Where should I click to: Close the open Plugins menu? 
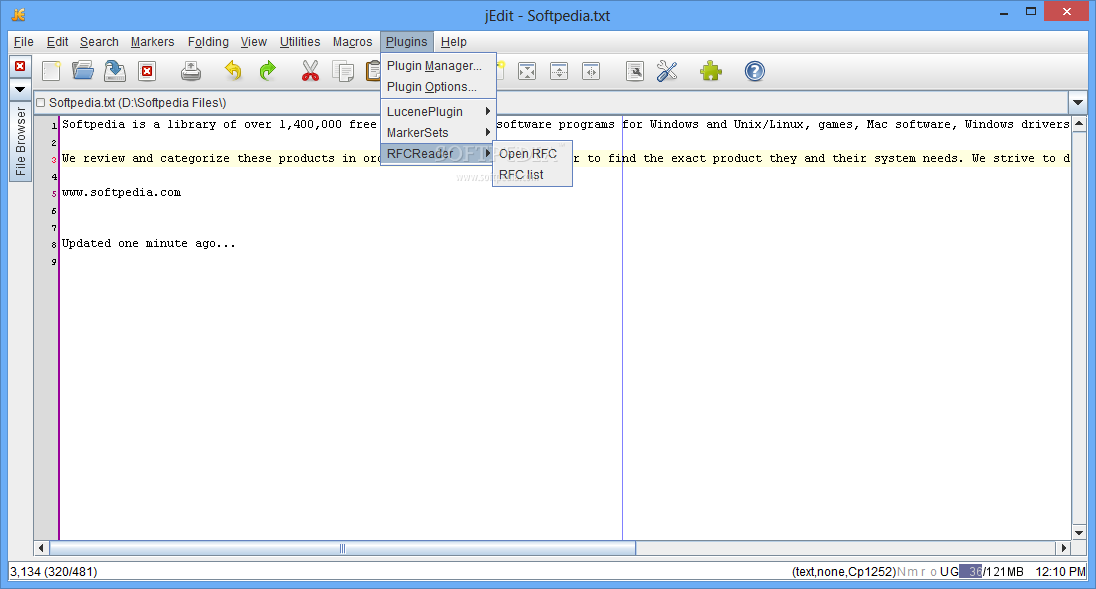click(x=407, y=42)
